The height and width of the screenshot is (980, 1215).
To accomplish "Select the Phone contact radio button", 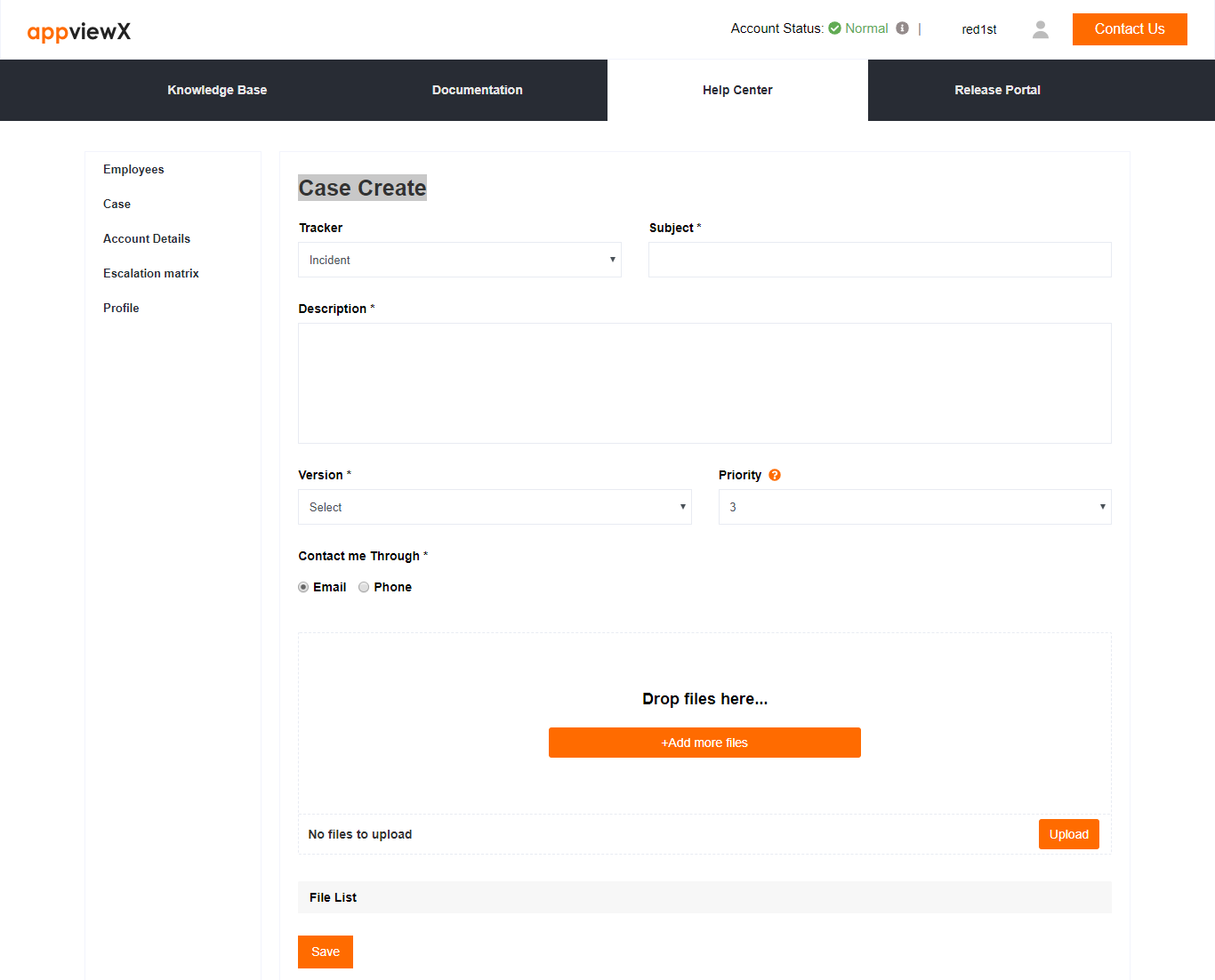I will coord(364,587).
